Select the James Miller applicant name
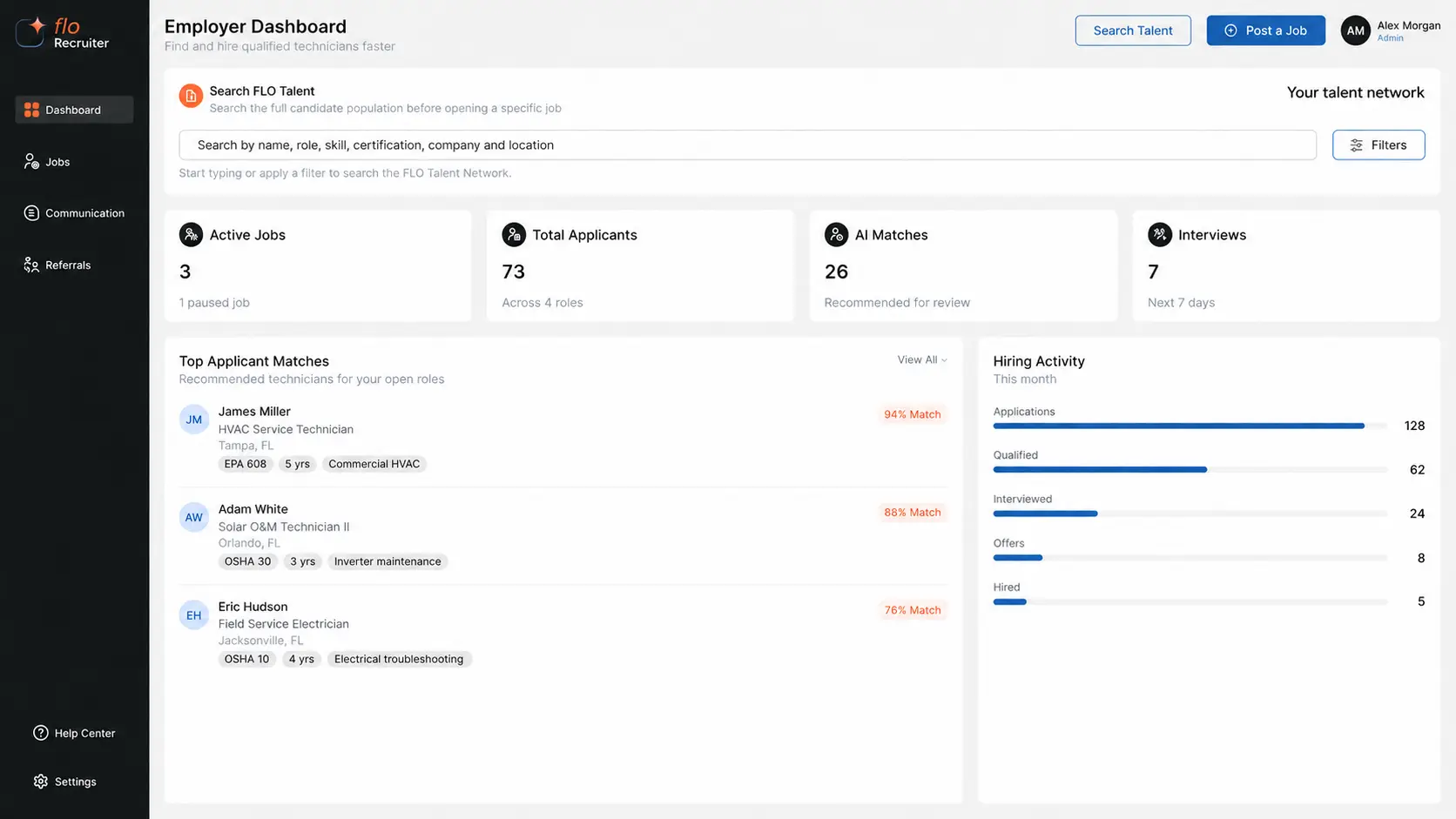The width and height of the screenshot is (1456, 819). [x=254, y=412]
